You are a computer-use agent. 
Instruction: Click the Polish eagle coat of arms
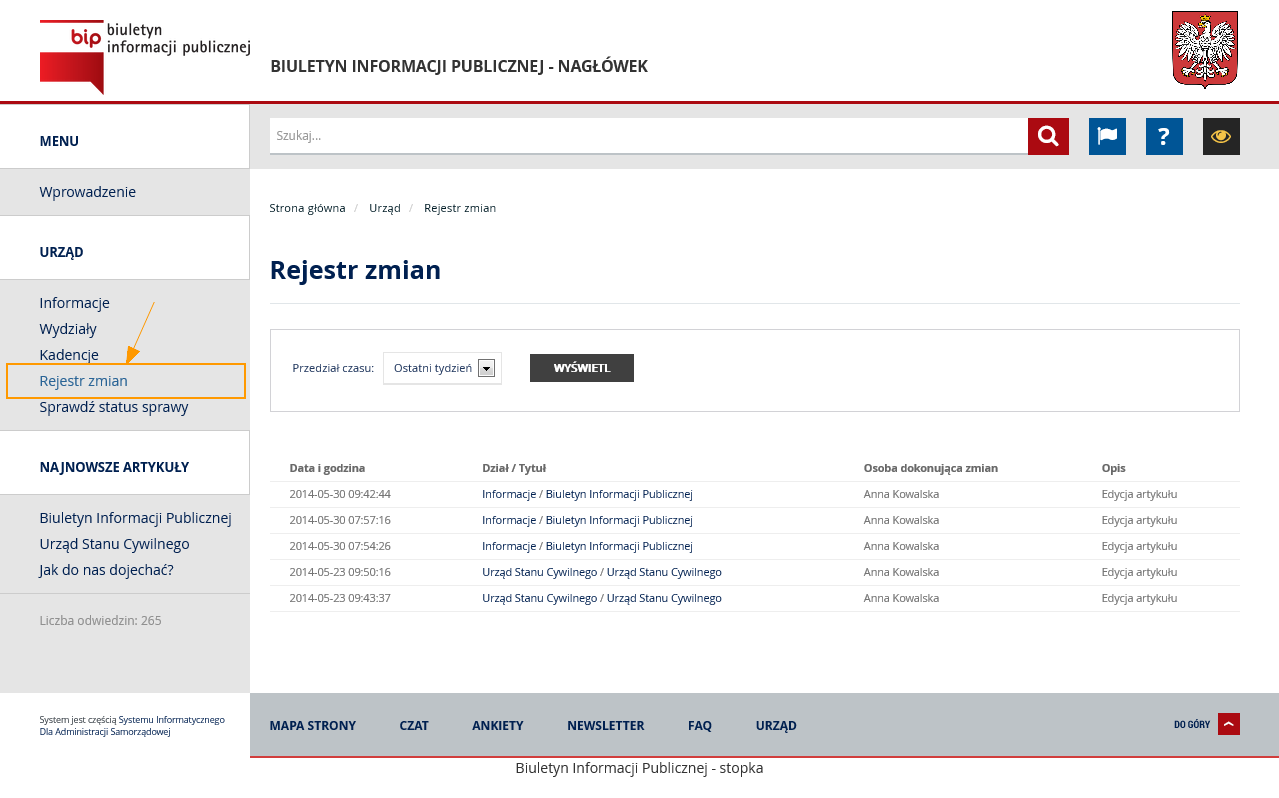coord(1204,50)
